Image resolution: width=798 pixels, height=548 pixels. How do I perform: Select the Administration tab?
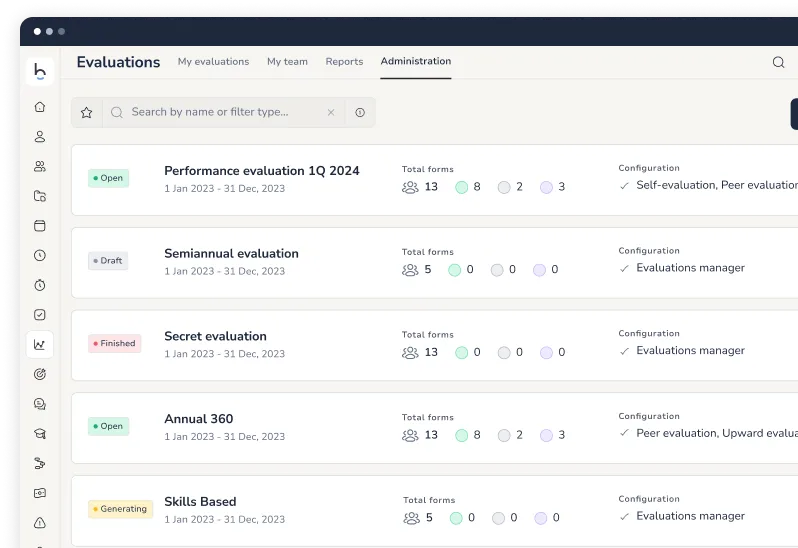pos(416,61)
